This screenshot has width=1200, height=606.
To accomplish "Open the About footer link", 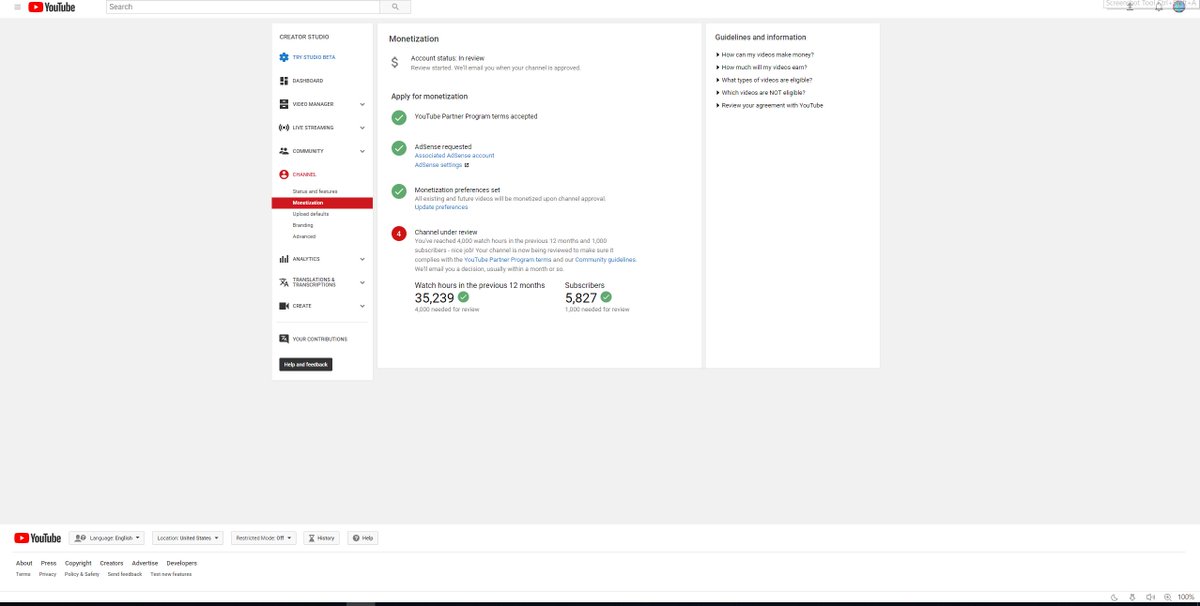I will [x=24, y=563].
